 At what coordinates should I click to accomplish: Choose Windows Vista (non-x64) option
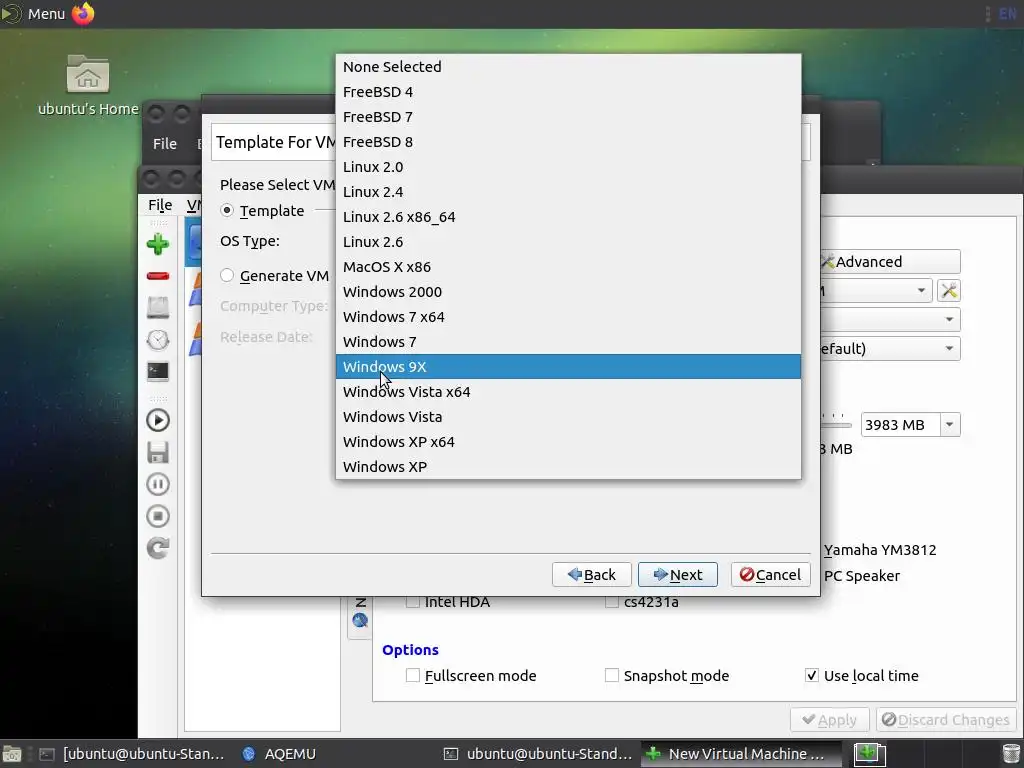pos(568,417)
